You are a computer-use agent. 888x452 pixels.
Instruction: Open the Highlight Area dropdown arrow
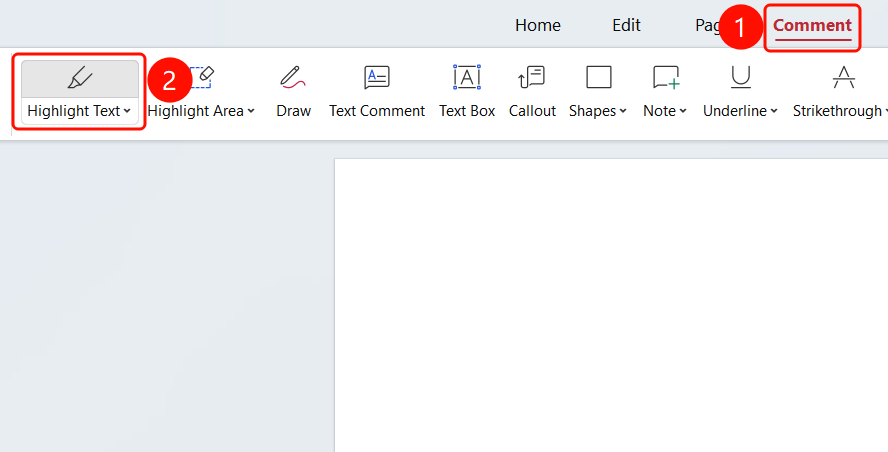click(x=251, y=111)
